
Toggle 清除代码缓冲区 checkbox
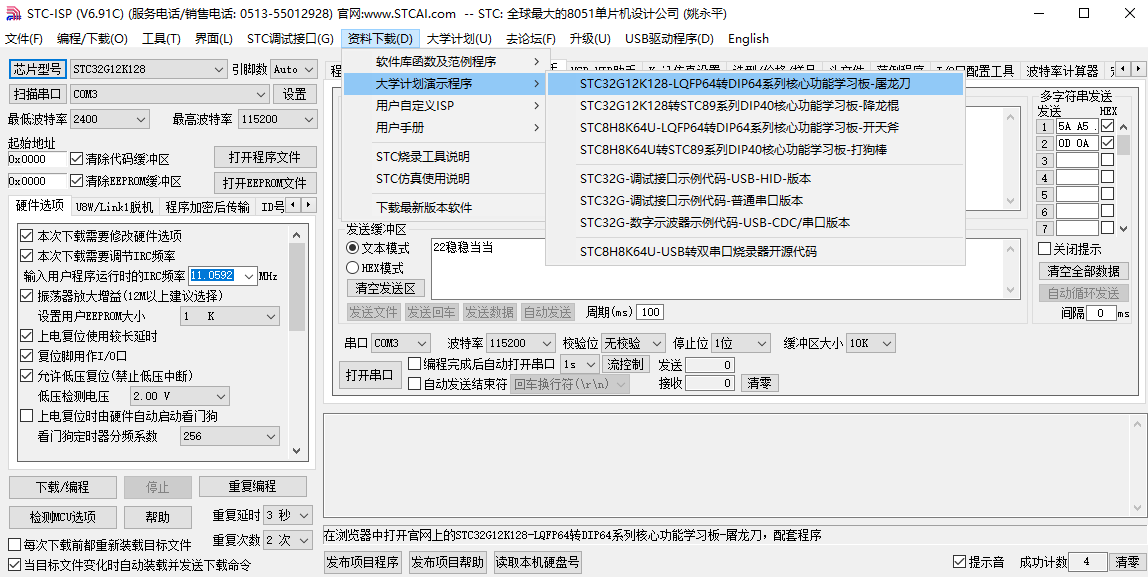point(76,159)
